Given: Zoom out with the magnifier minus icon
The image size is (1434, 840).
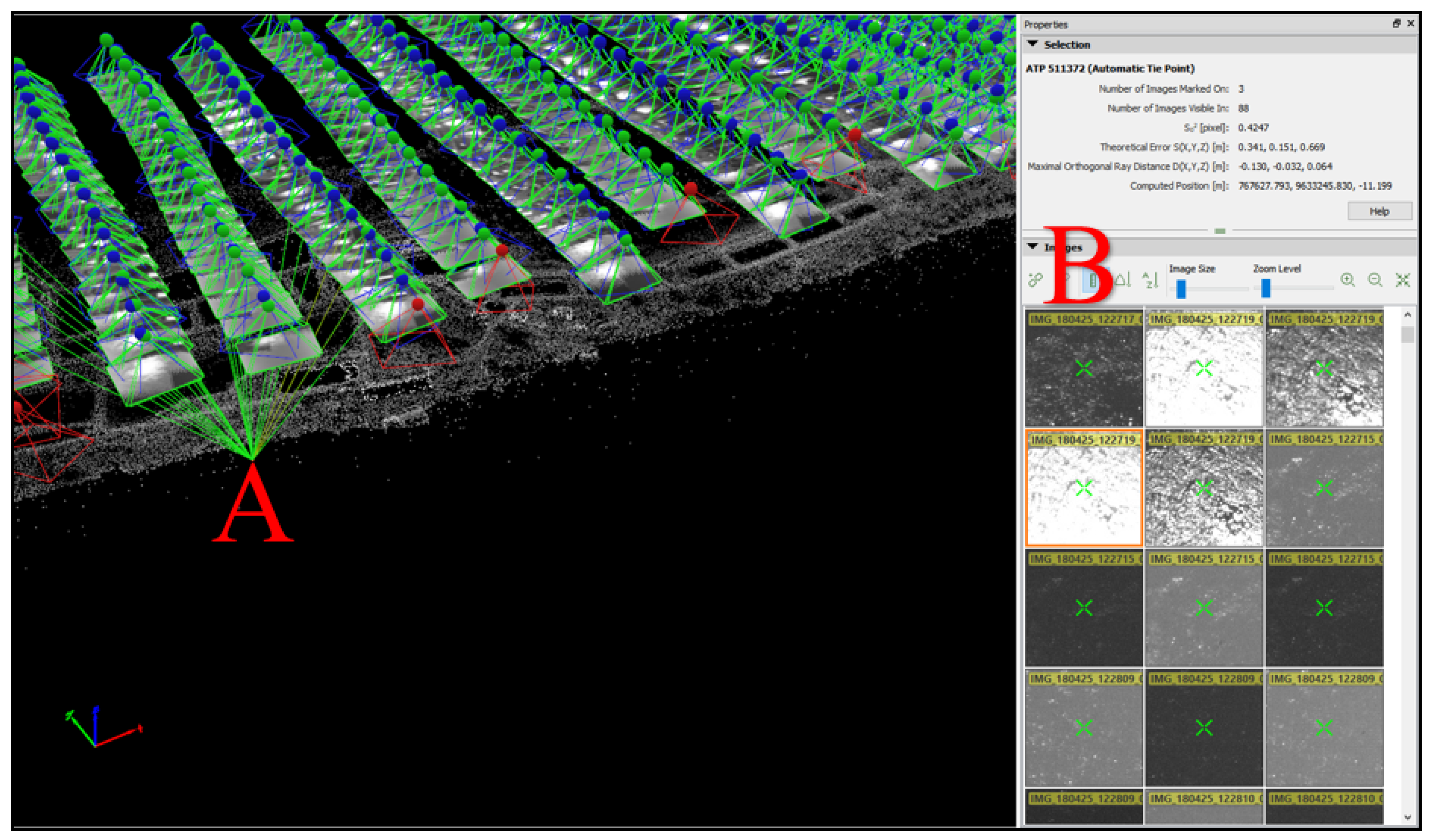Looking at the screenshot, I should 1375,279.
